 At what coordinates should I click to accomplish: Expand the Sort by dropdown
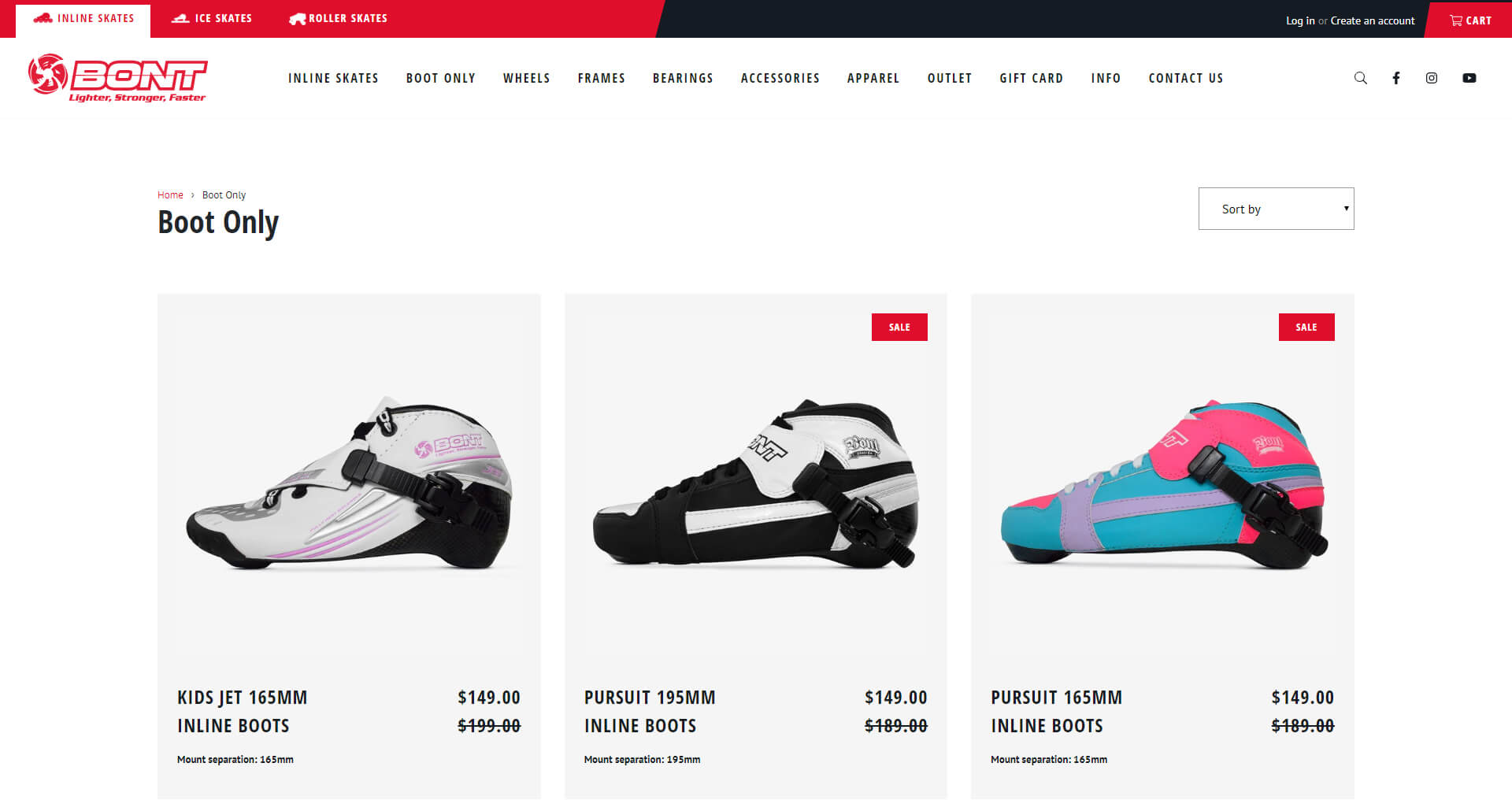coord(1276,209)
